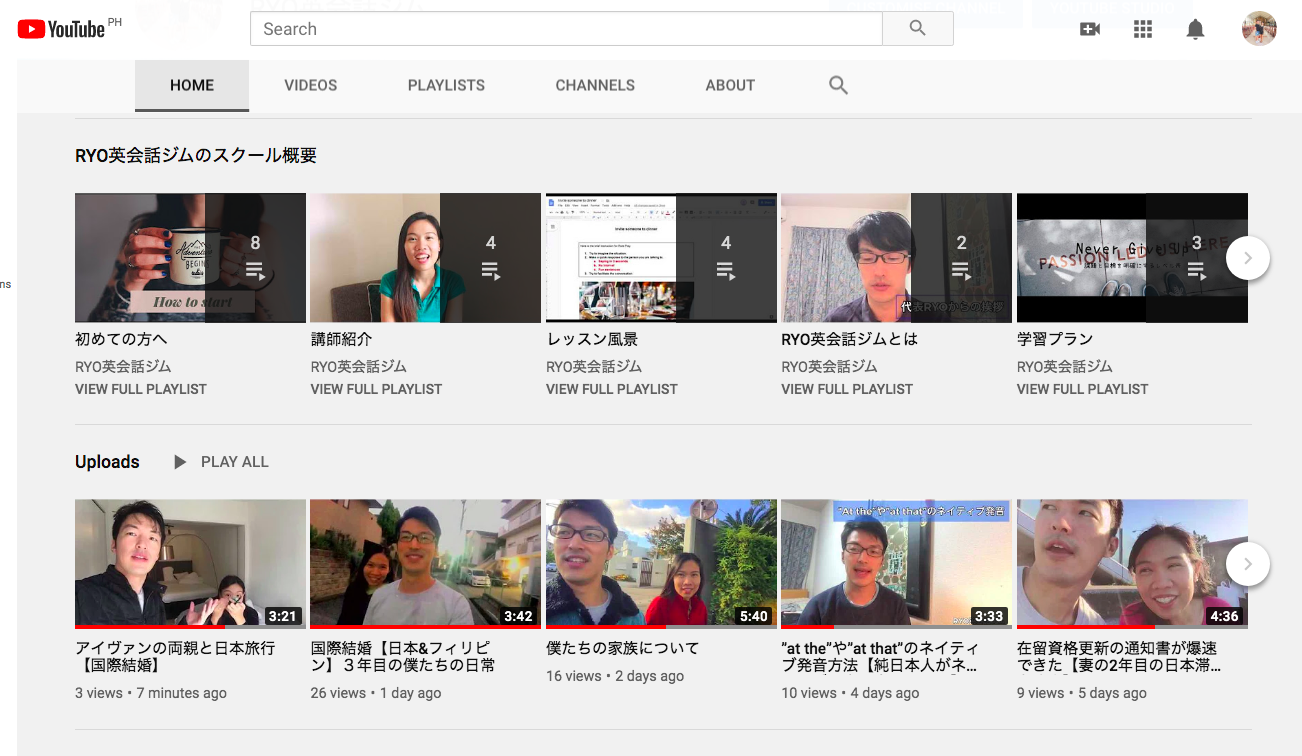Open the 4:36 duration video thumbnail
Image resolution: width=1302 pixels, height=756 pixels.
pos(1132,564)
